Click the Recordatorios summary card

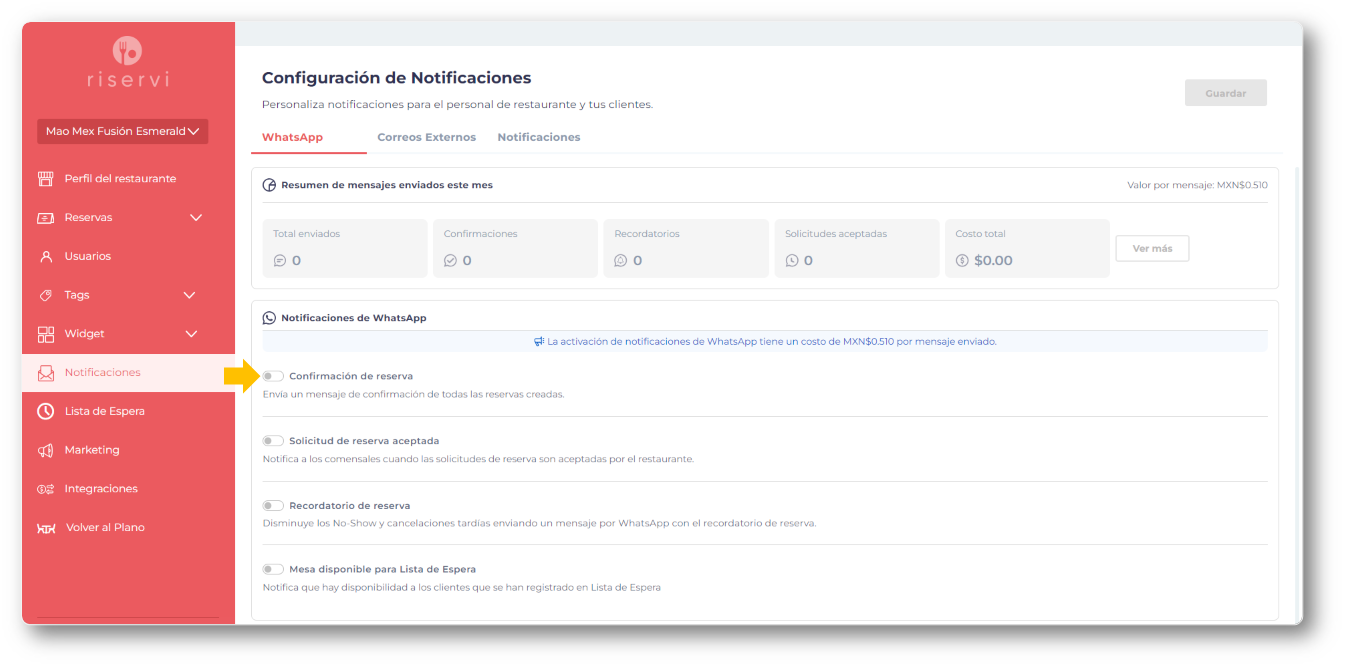tap(686, 248)
